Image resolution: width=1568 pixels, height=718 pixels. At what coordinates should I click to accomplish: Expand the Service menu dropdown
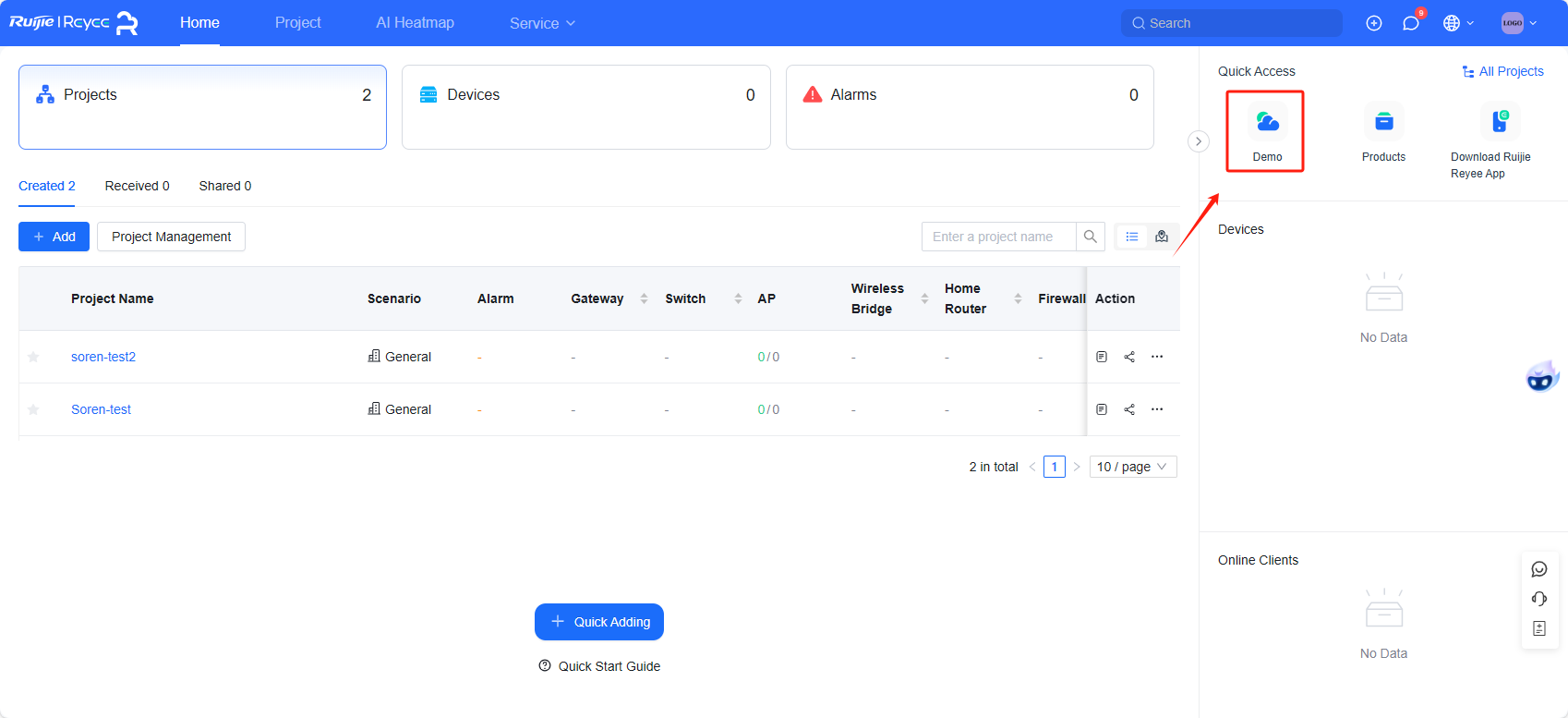coord(542,23)
